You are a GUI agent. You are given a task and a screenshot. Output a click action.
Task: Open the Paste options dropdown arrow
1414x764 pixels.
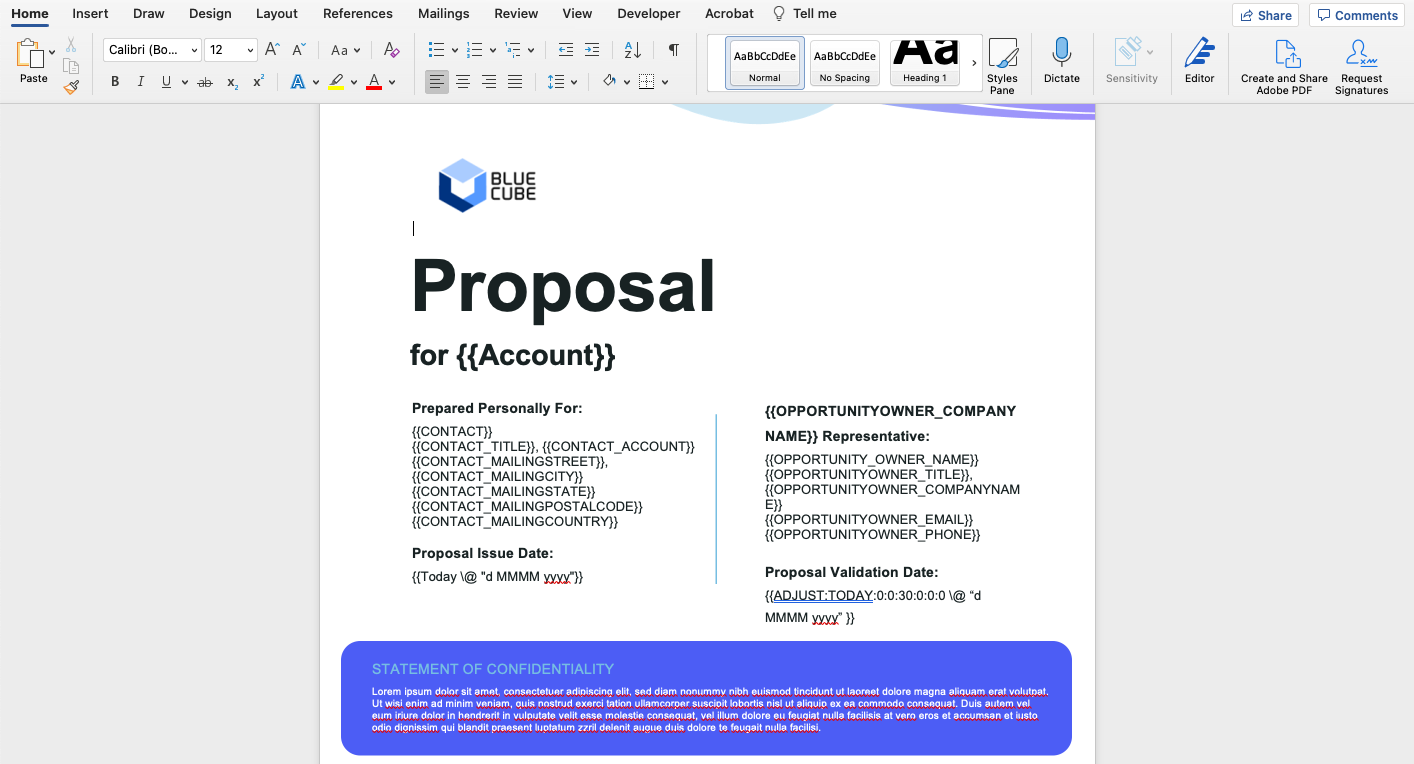[x=52, y=53]
